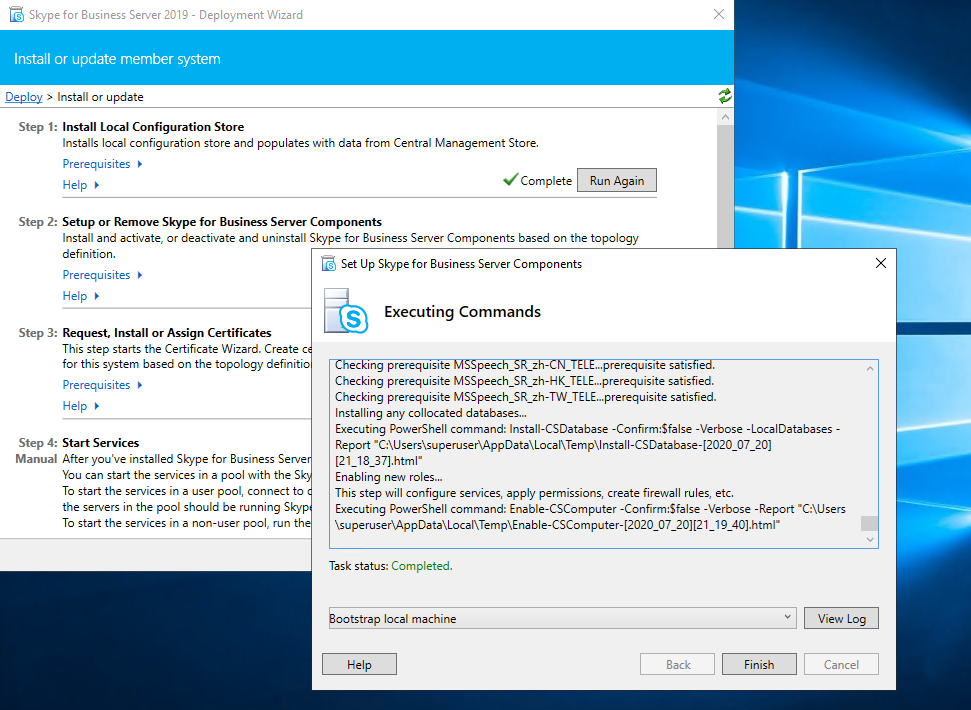Expand Prerequisites under Step 3
Viewport: 971px width, 710px height.
(x=102, y=385)
